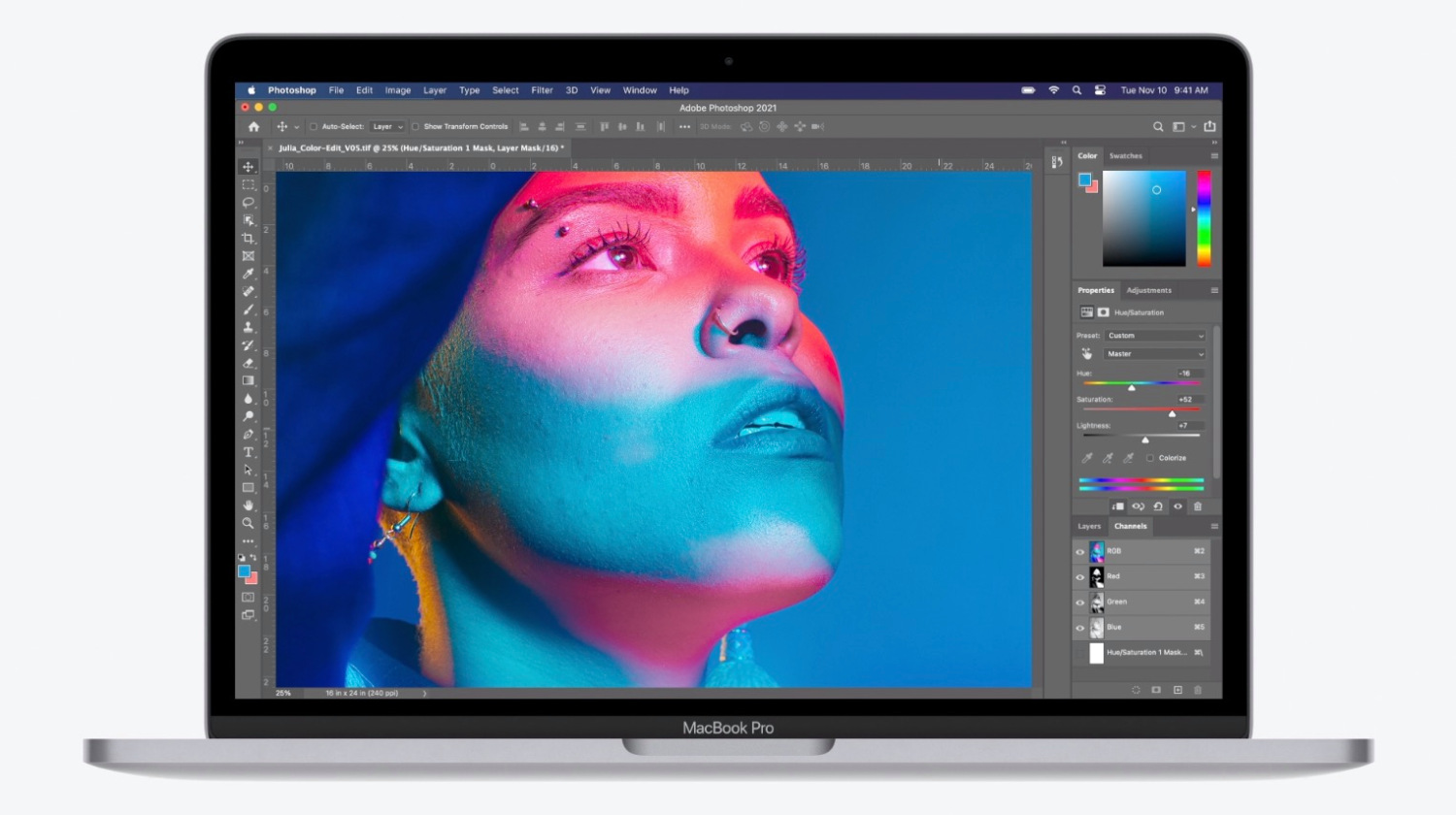Open the Channels panel options menu
This screenshot has height=815, width=1456.
pyautogui.click(x=1214, y=527)
